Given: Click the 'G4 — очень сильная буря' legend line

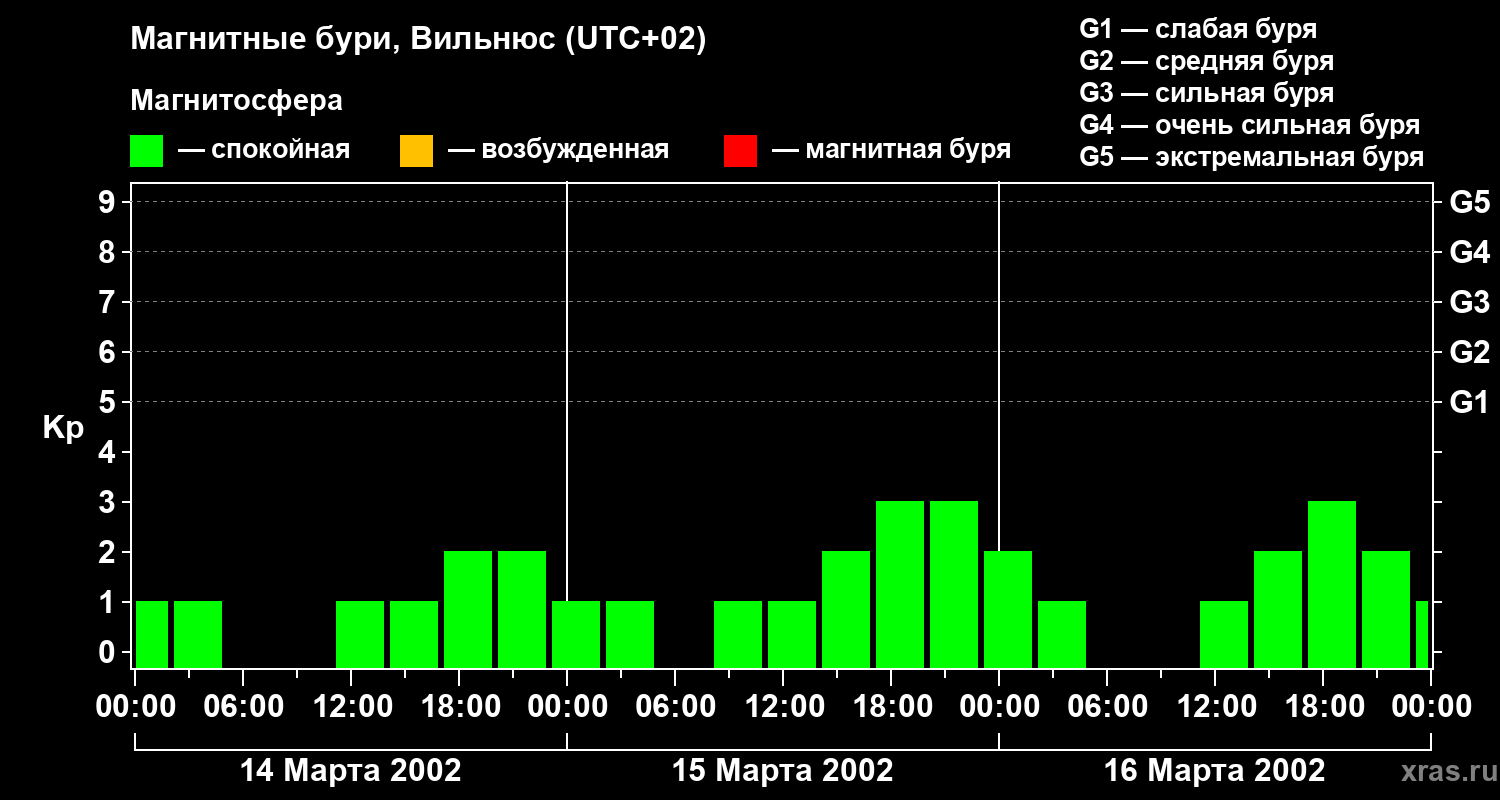Looking at the screenshot, I should click(x=1250, y=125).
